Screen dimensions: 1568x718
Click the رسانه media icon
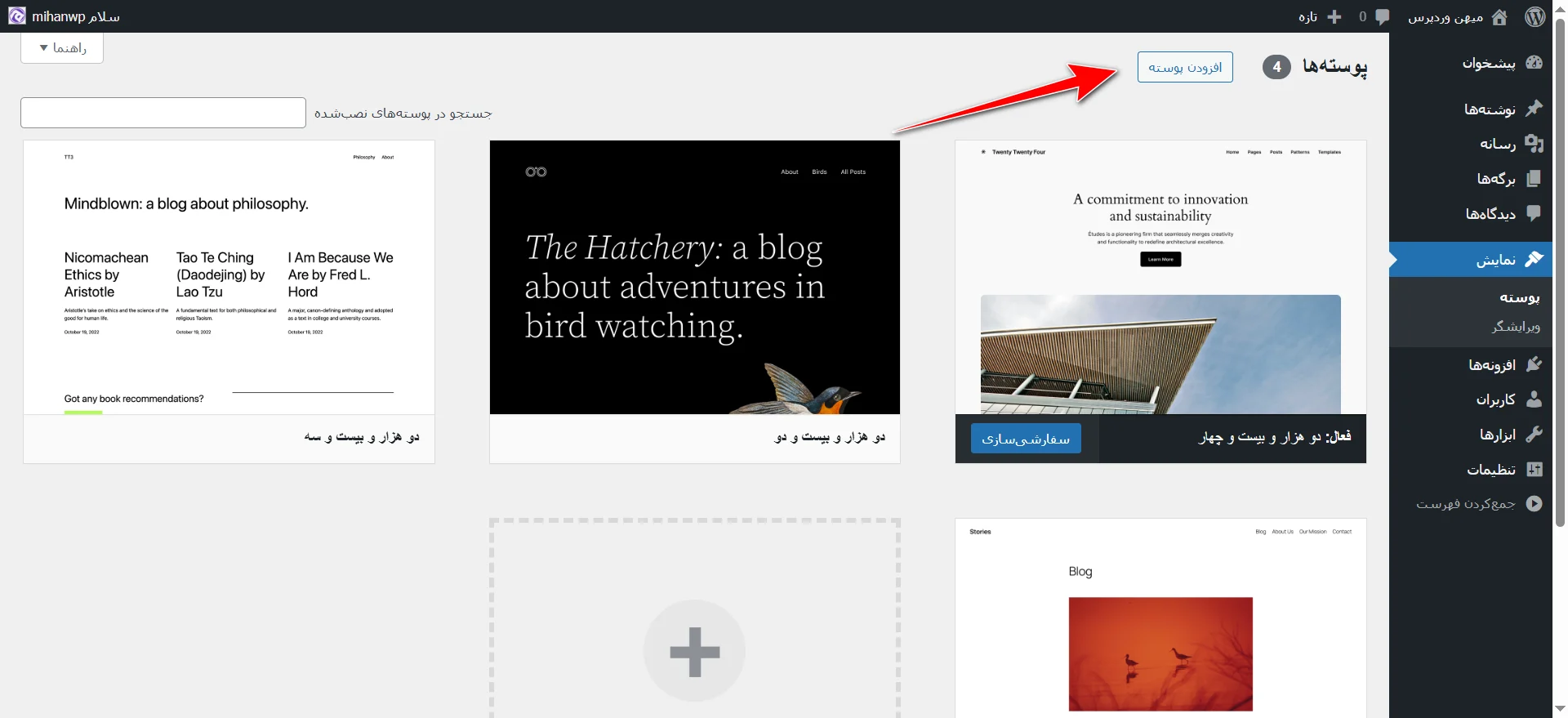tap(1535, 143)
